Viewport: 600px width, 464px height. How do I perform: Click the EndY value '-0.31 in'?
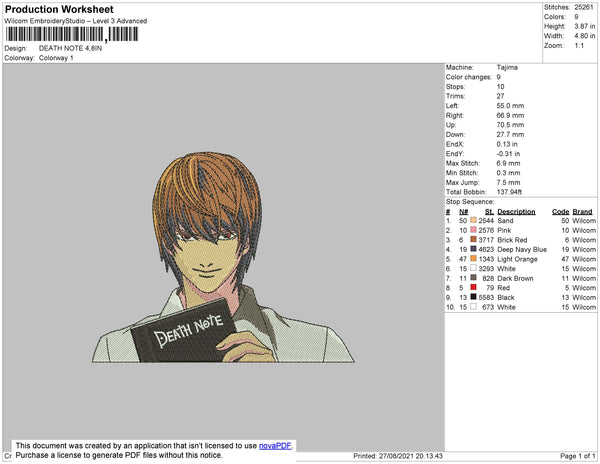tap(508, 154)
